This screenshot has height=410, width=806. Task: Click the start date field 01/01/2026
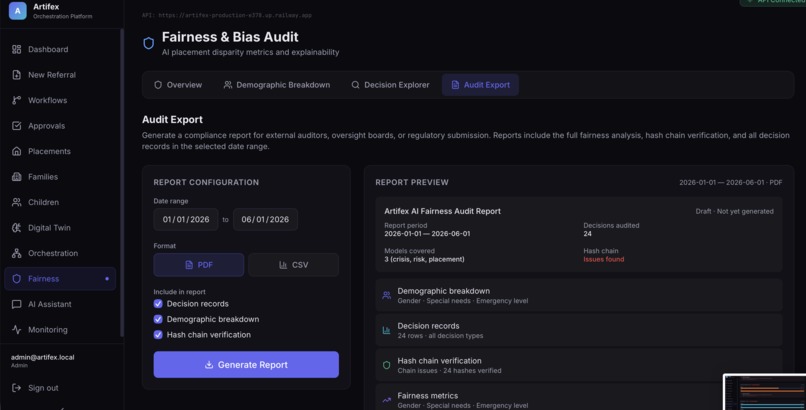186,219
